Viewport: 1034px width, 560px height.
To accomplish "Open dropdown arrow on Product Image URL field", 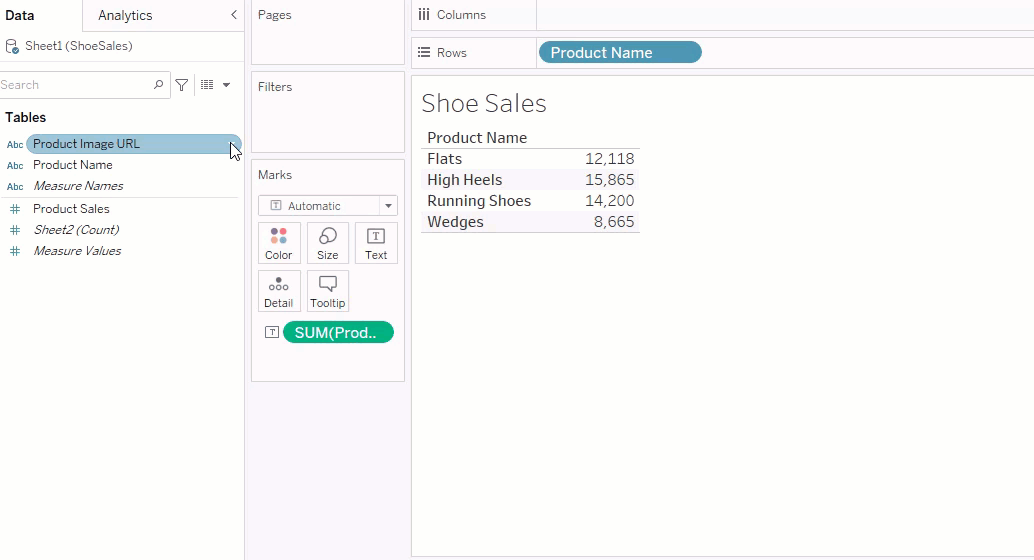I will coord(233,144).
